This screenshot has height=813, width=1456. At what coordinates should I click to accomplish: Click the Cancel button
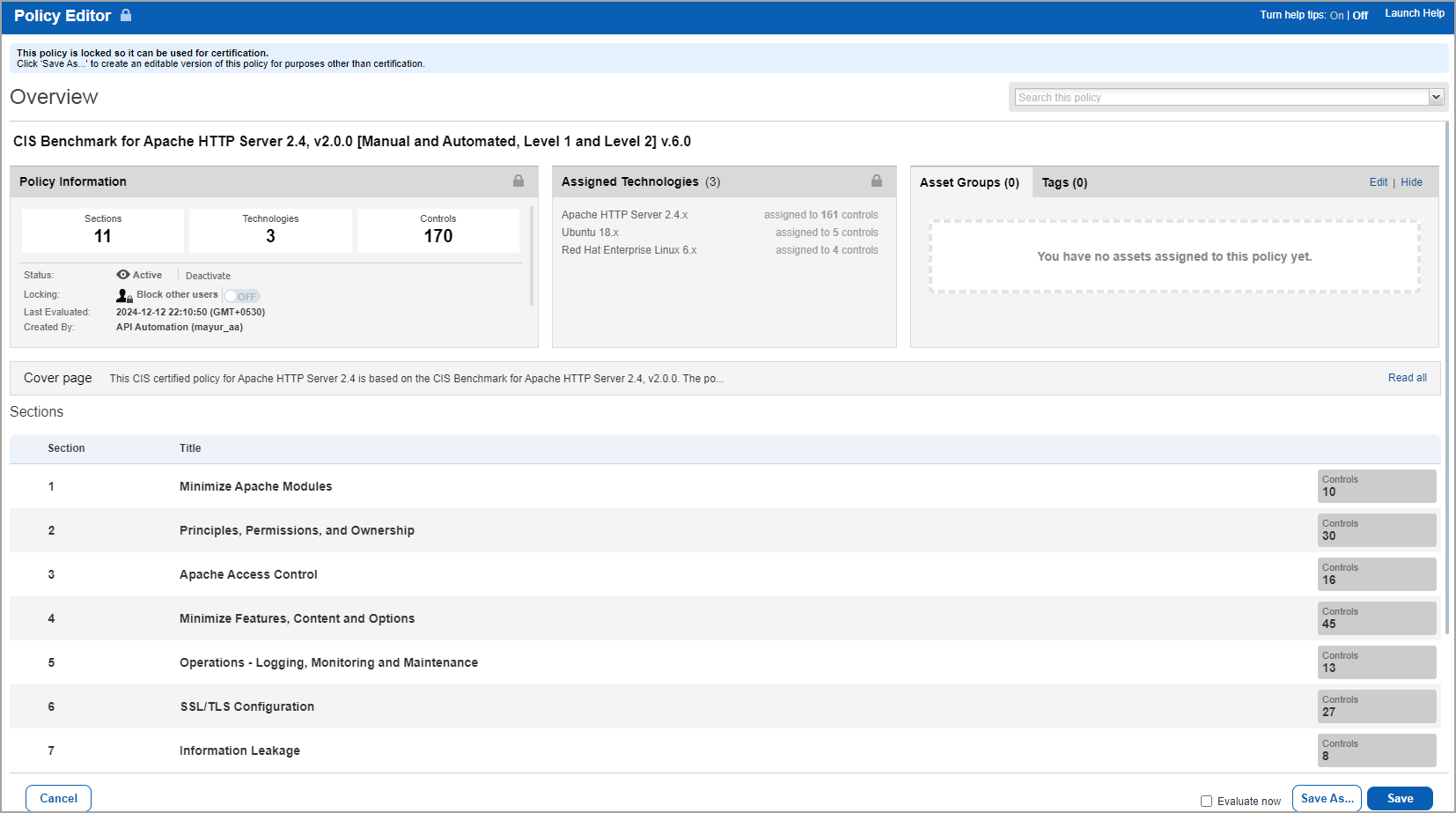click(58, 798)
